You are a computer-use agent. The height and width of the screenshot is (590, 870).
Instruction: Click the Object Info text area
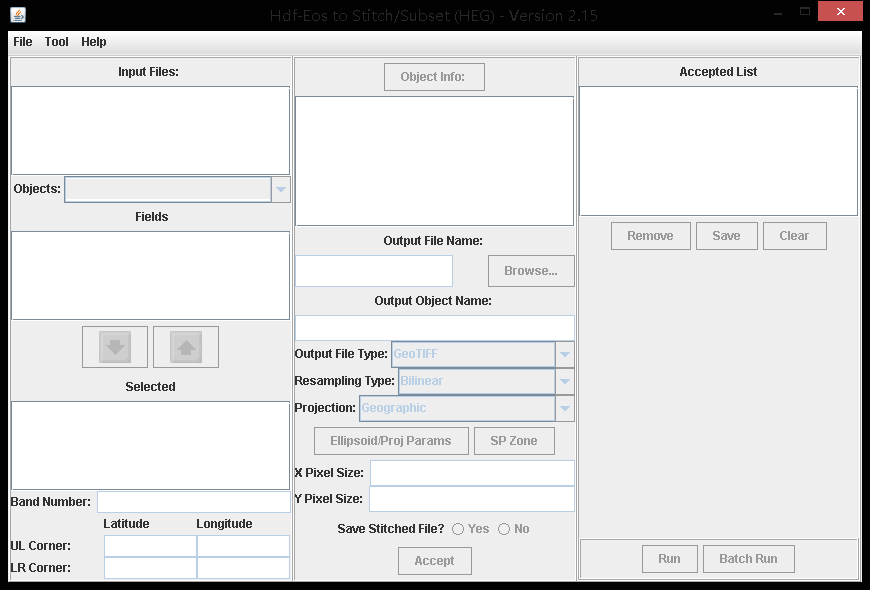434,161
